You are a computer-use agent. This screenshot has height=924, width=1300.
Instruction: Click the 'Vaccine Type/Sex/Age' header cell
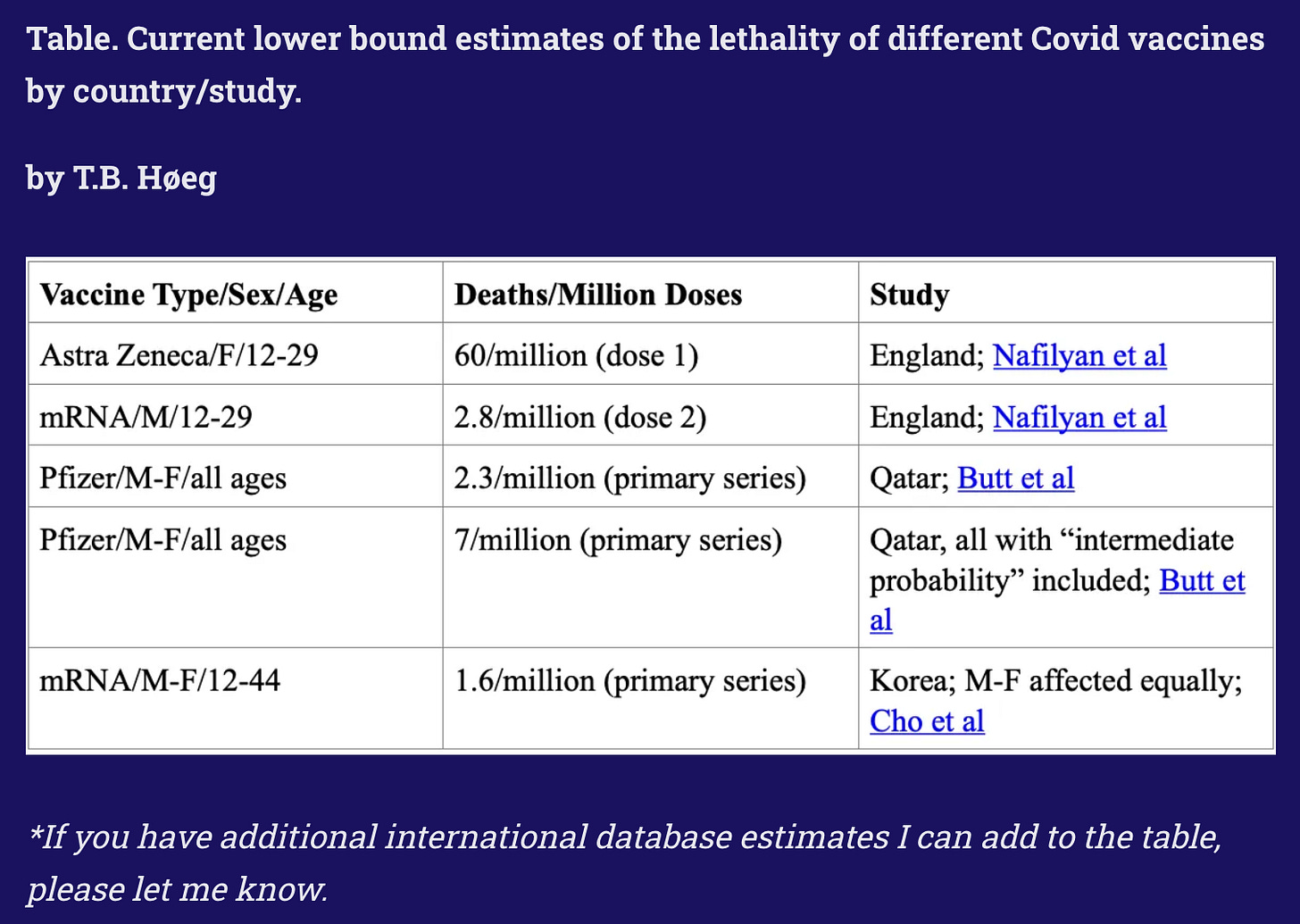point(236,294)
